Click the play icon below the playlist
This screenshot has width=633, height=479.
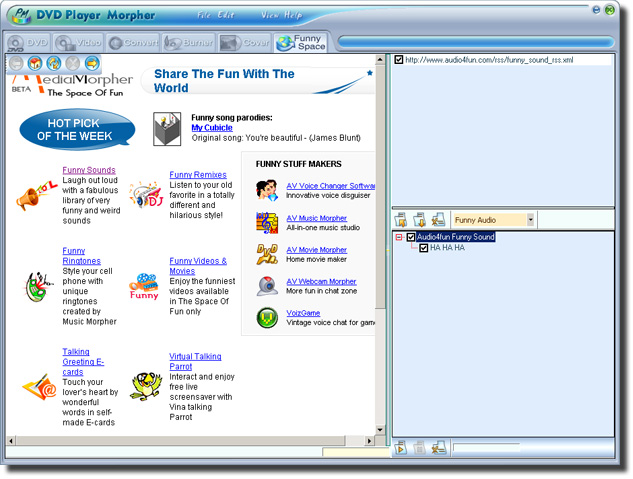coord(400,447)
